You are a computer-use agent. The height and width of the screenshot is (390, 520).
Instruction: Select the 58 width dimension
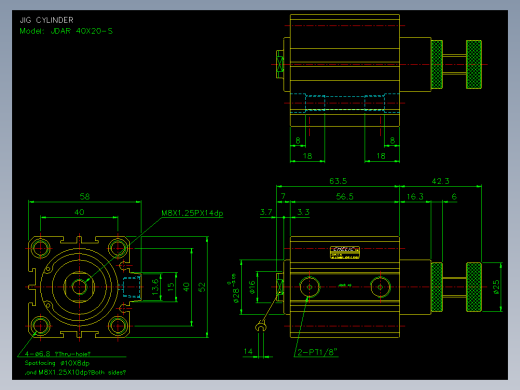coord(85,196)
